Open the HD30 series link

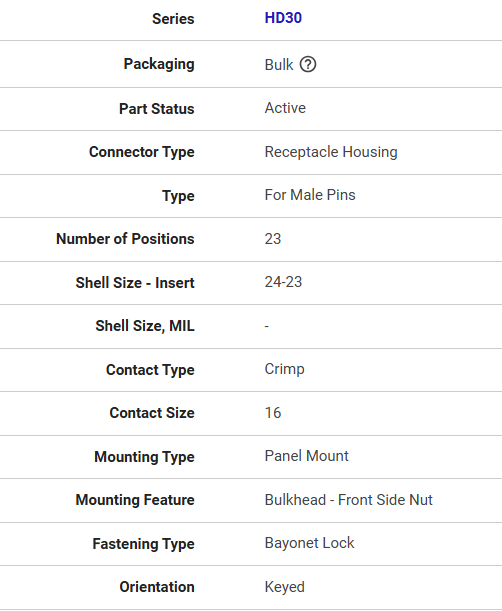tap(283, 18)
